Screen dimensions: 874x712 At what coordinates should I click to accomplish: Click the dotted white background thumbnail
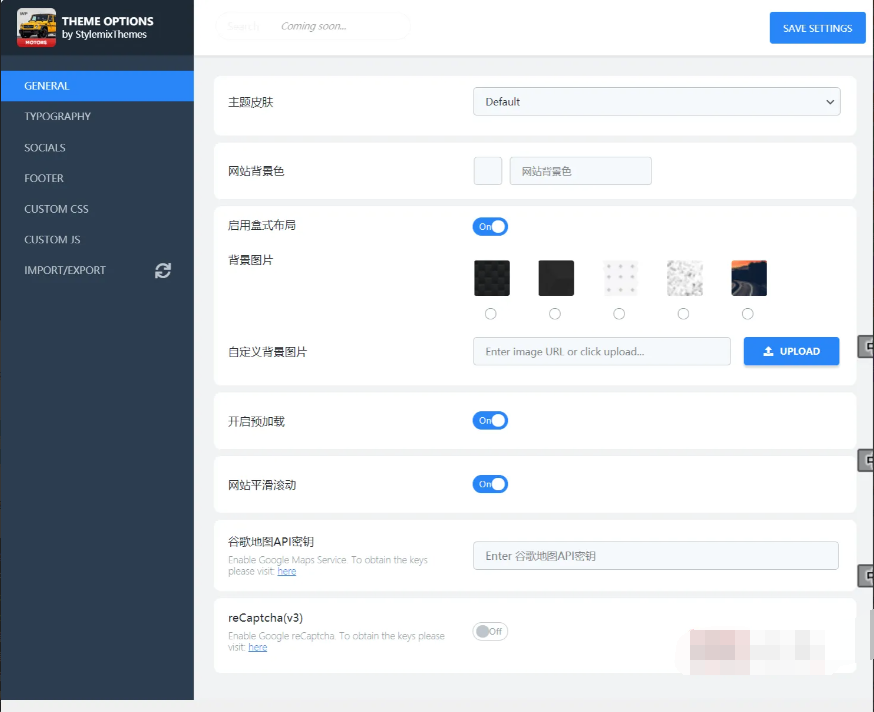[x=620, y=278]
